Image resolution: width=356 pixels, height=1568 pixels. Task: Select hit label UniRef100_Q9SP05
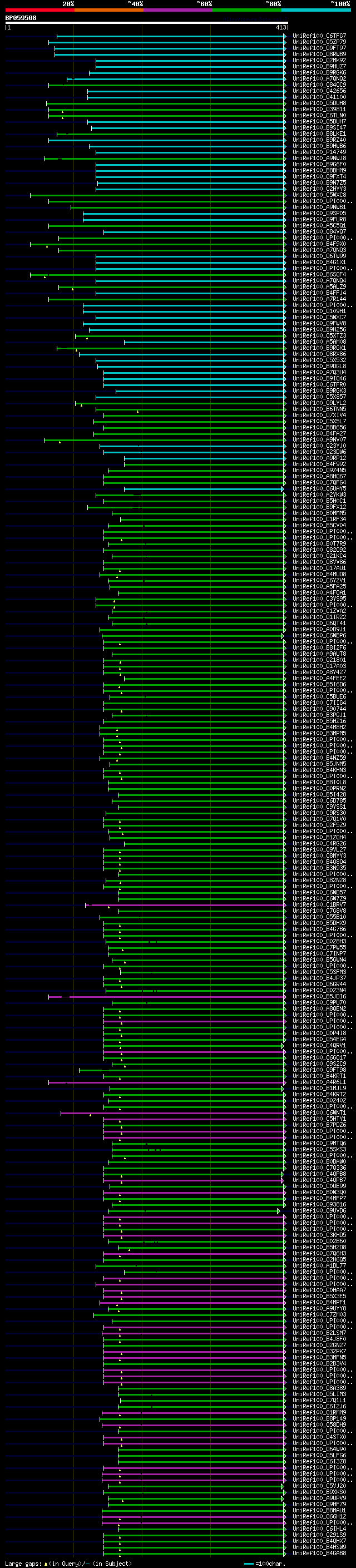click(x=319, y=213)
